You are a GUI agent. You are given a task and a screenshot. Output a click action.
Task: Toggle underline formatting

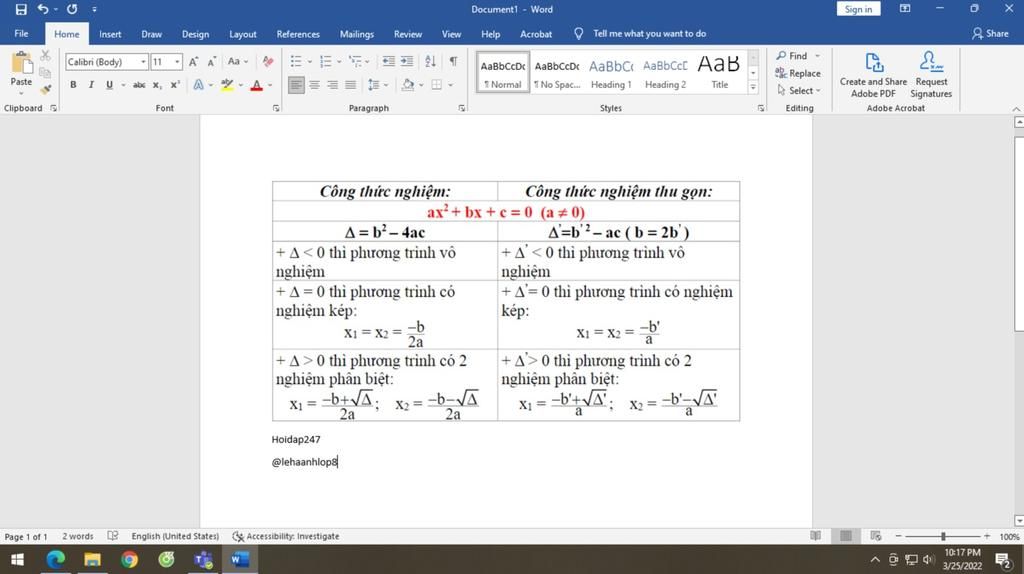pos(109,85)
